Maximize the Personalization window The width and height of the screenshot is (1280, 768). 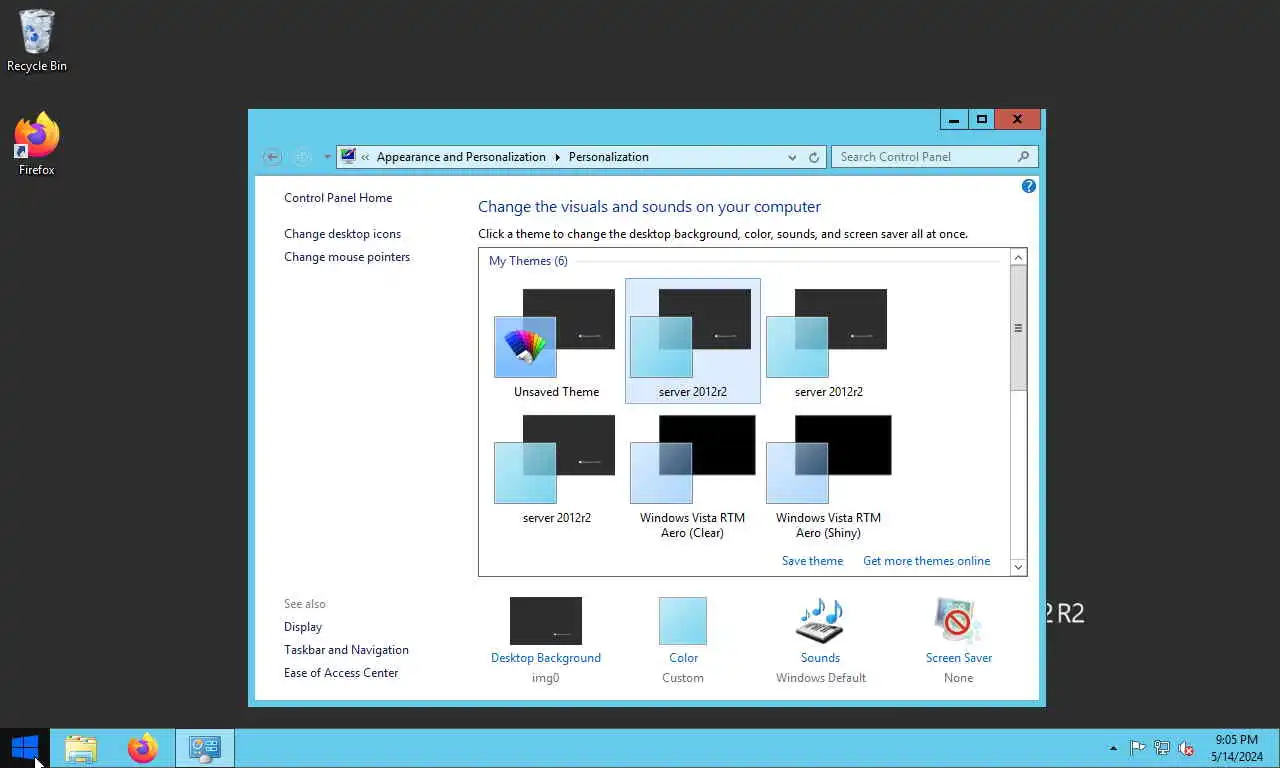(982, 120)
